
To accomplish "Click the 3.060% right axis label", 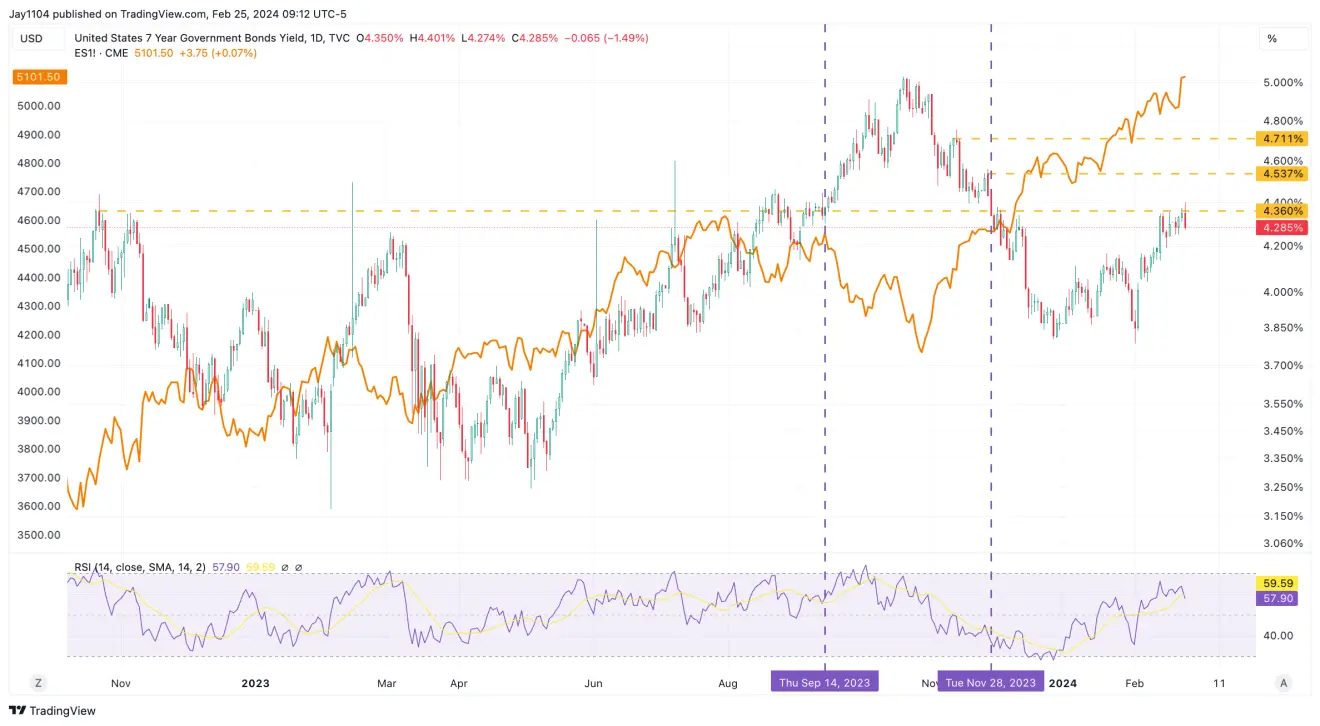I will coord(1283,544).
